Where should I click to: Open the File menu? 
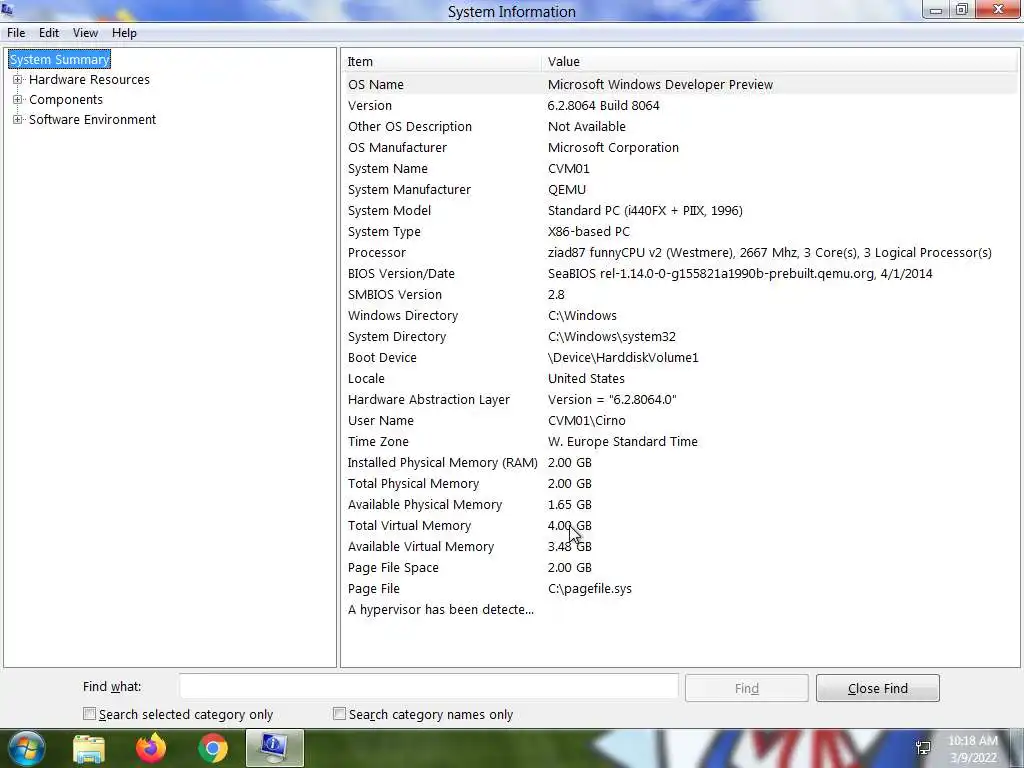[x=16, y=33]
